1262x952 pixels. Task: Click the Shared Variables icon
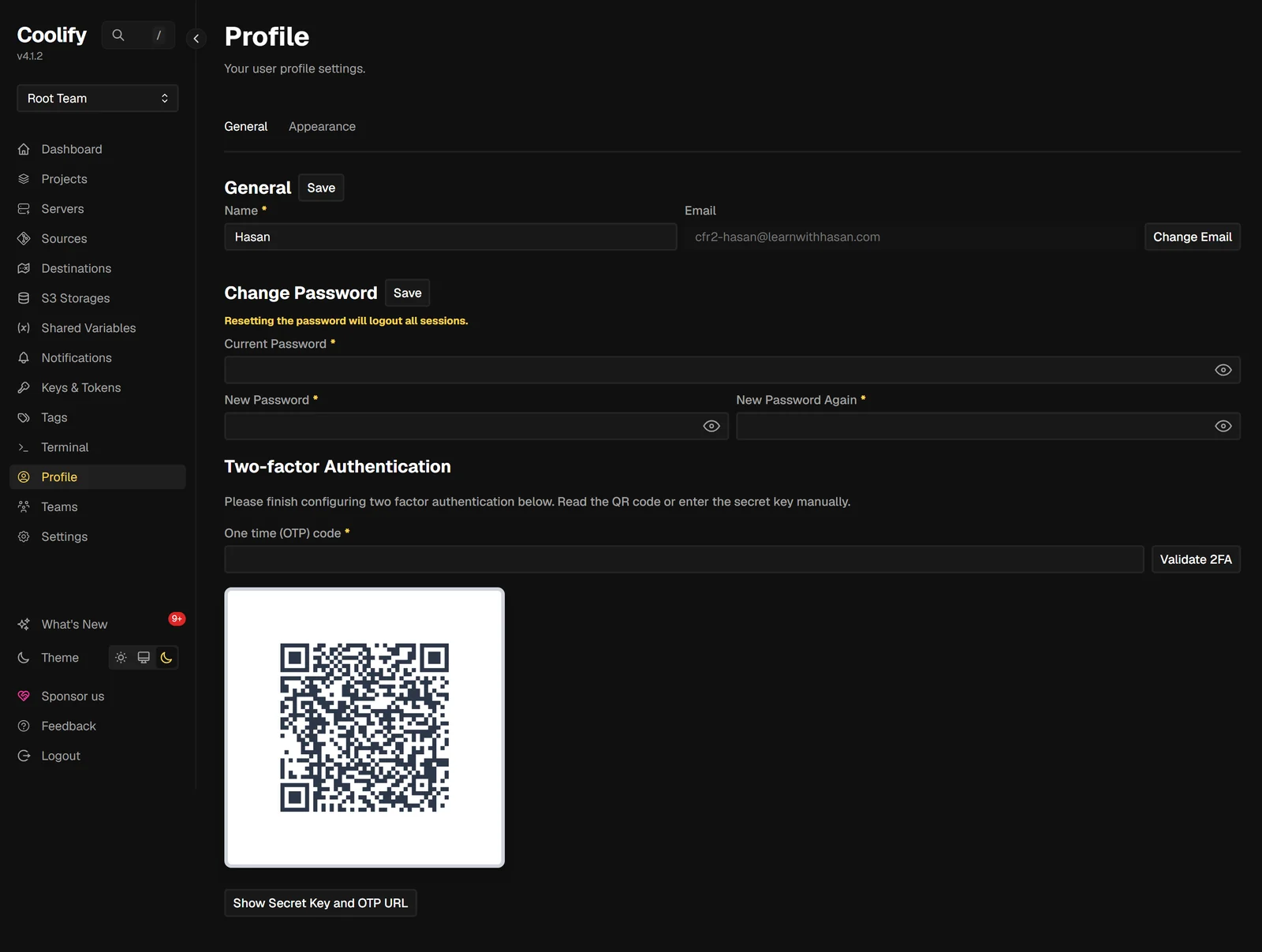click(24, 328)
